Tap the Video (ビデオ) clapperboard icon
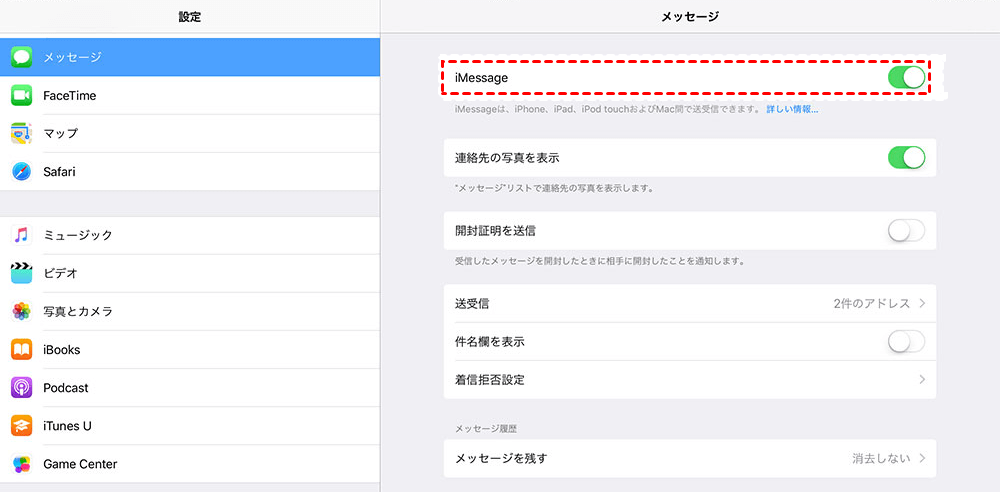Screen dimensions: 1000x492 point(22,273)
